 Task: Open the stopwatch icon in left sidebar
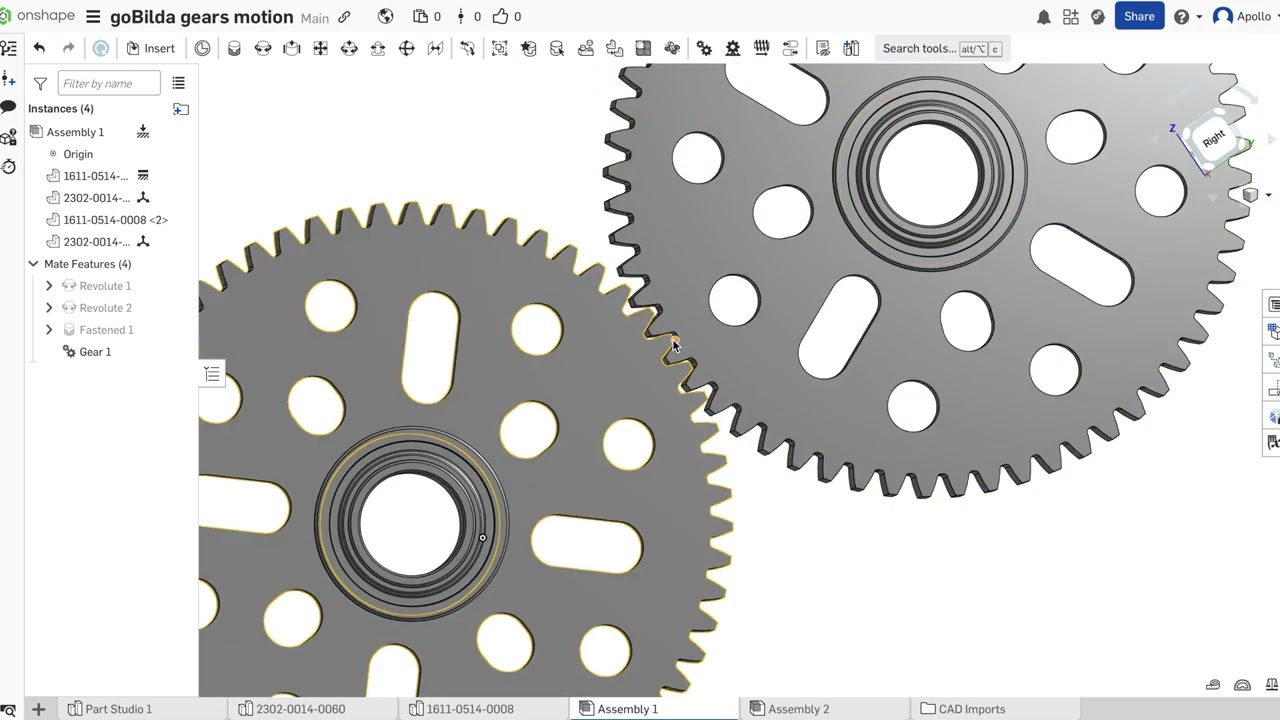pyautogui.click(x=9, y=166)
